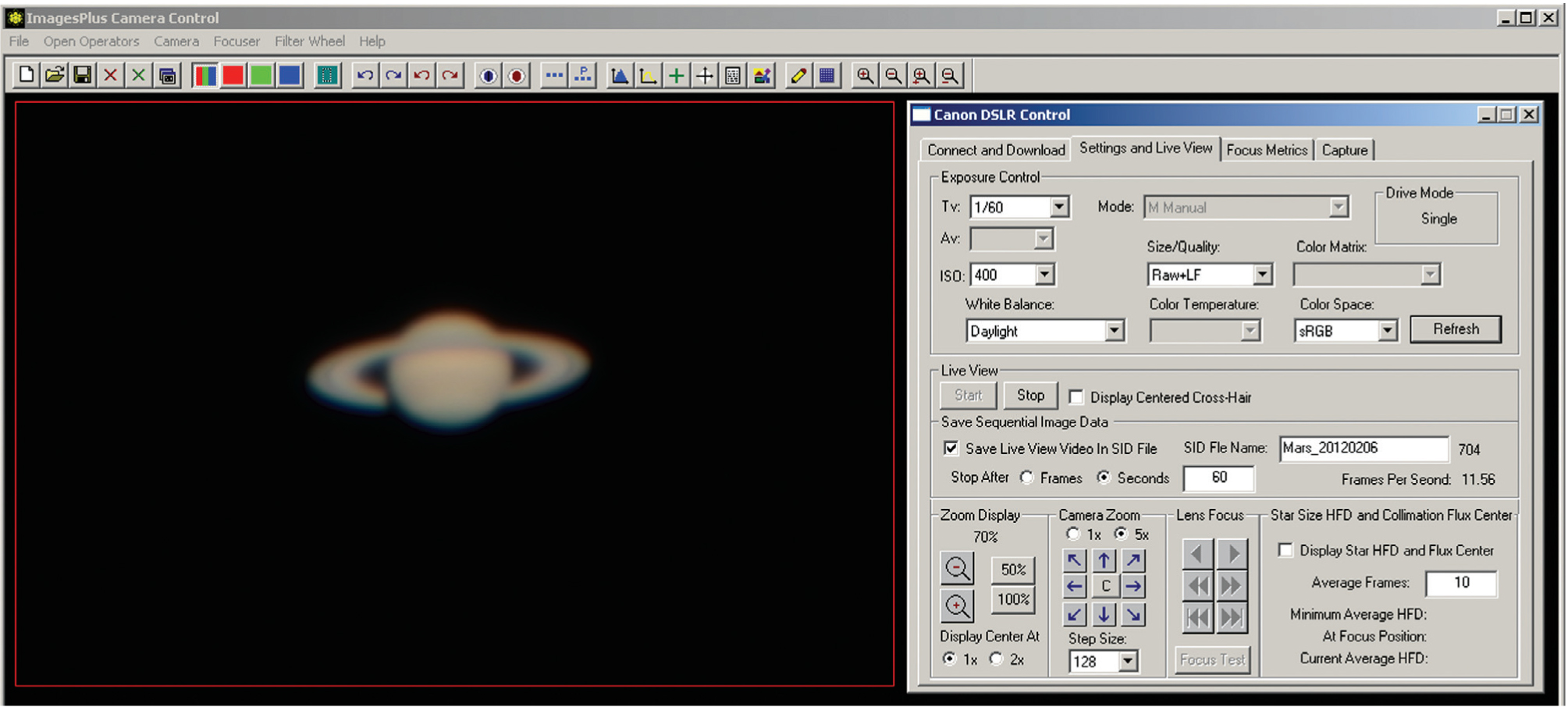Click the Refresh button
The image size is (1568, 707).
(1456, 329)
